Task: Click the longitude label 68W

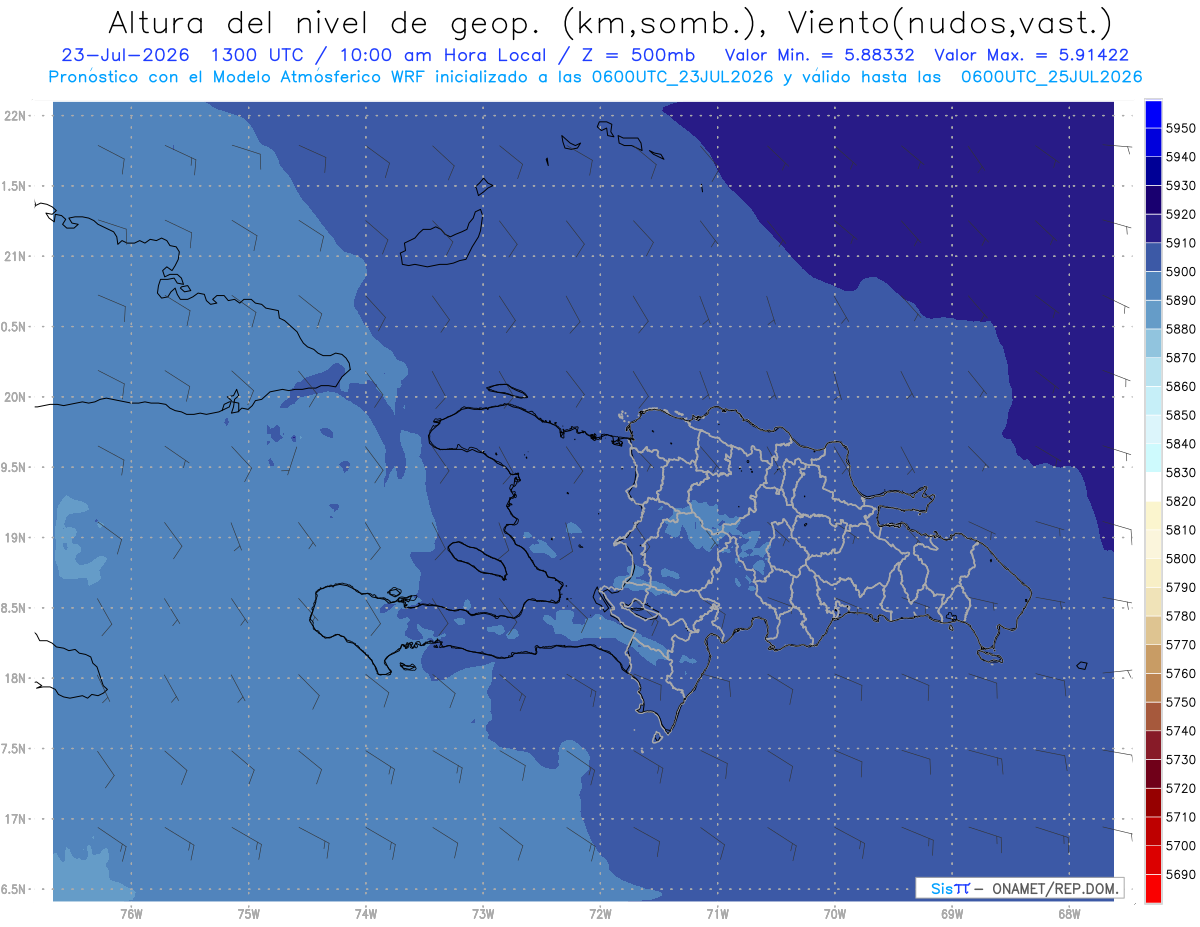Action: click(x=1069, y=914)
